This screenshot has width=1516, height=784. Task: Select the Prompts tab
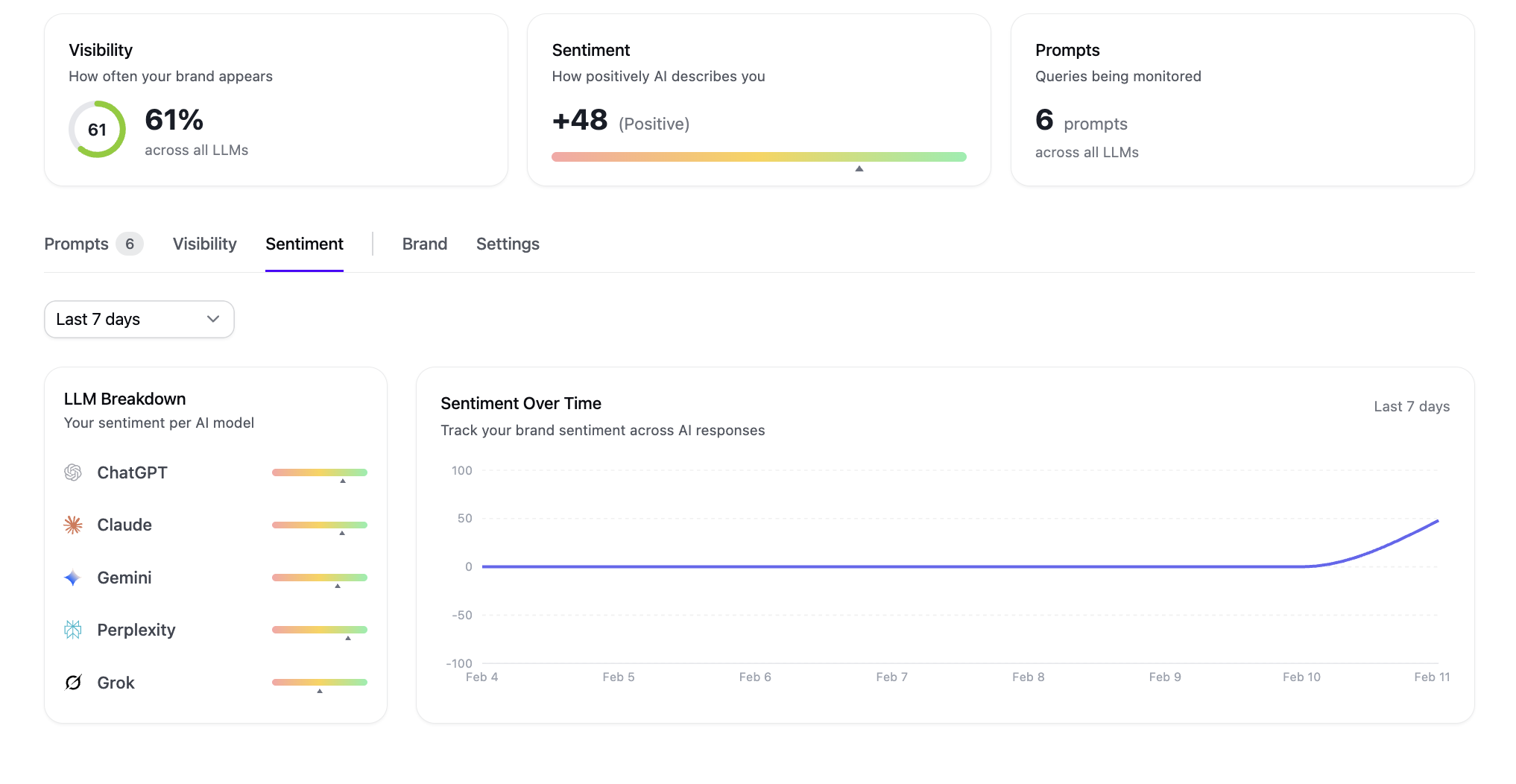[x=76, y=244]
